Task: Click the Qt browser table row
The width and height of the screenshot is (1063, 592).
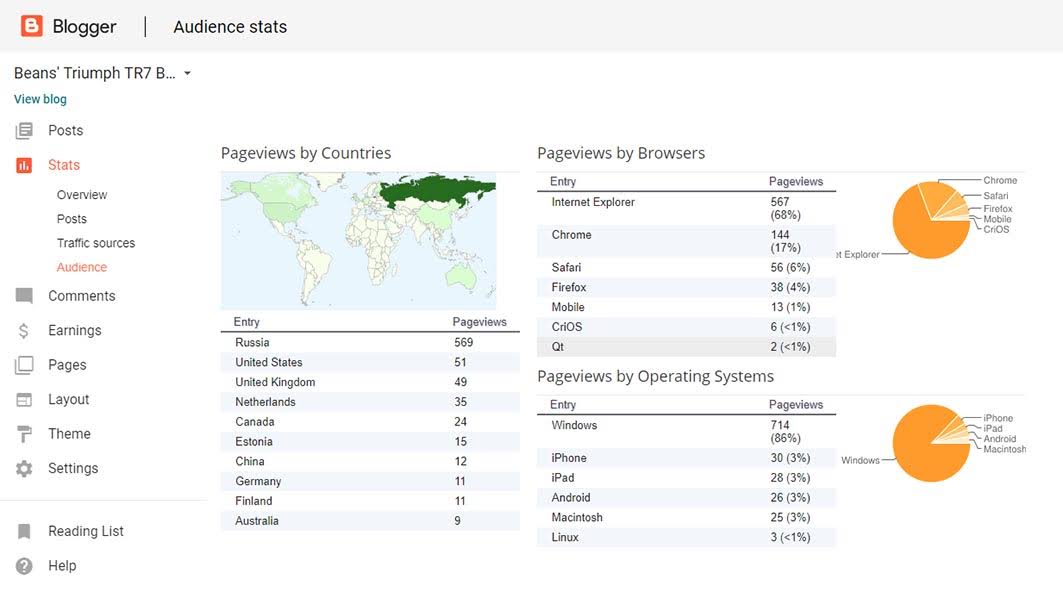Action: 686,347
